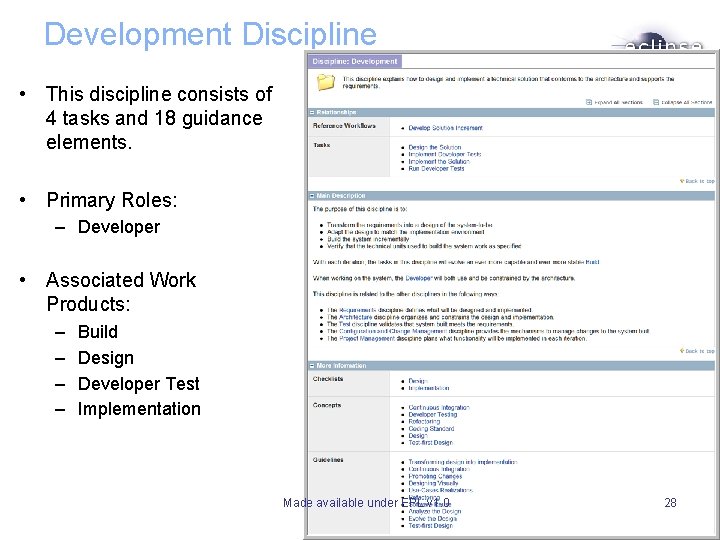Click the Build work product item
Viewport: 720px width, 540px height.
pyautogui.click(x=98, y=332)
